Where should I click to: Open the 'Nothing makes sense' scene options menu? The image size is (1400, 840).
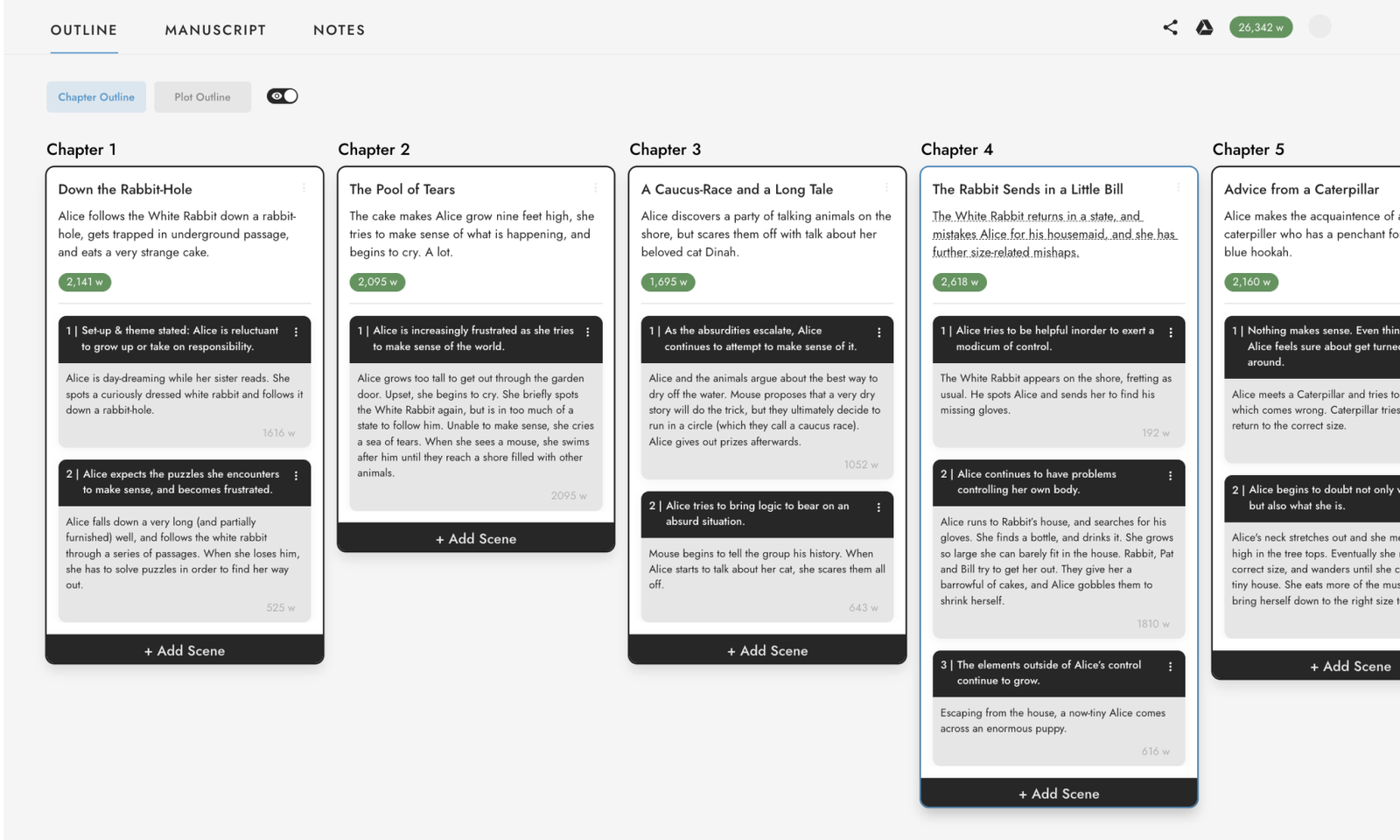1394,332
